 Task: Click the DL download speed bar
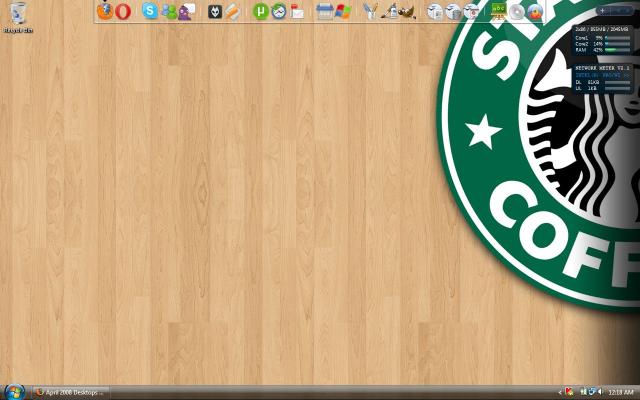tap(618, 82)
